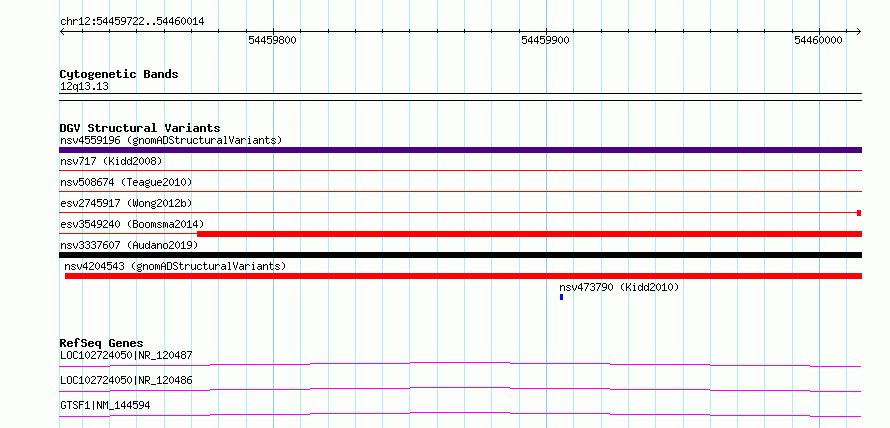Select the black nsv3337607 variant bar
The height and width of the screenshot is (428, 890).
460,255
